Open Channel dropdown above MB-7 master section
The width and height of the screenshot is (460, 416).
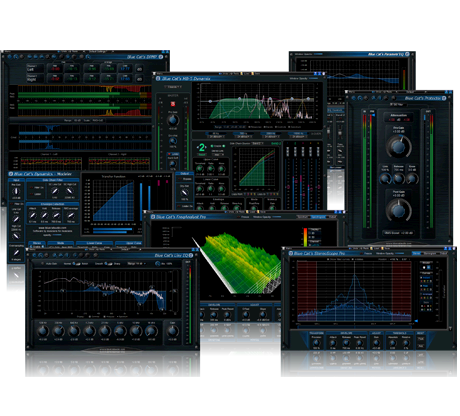click(x=174, y=87)
